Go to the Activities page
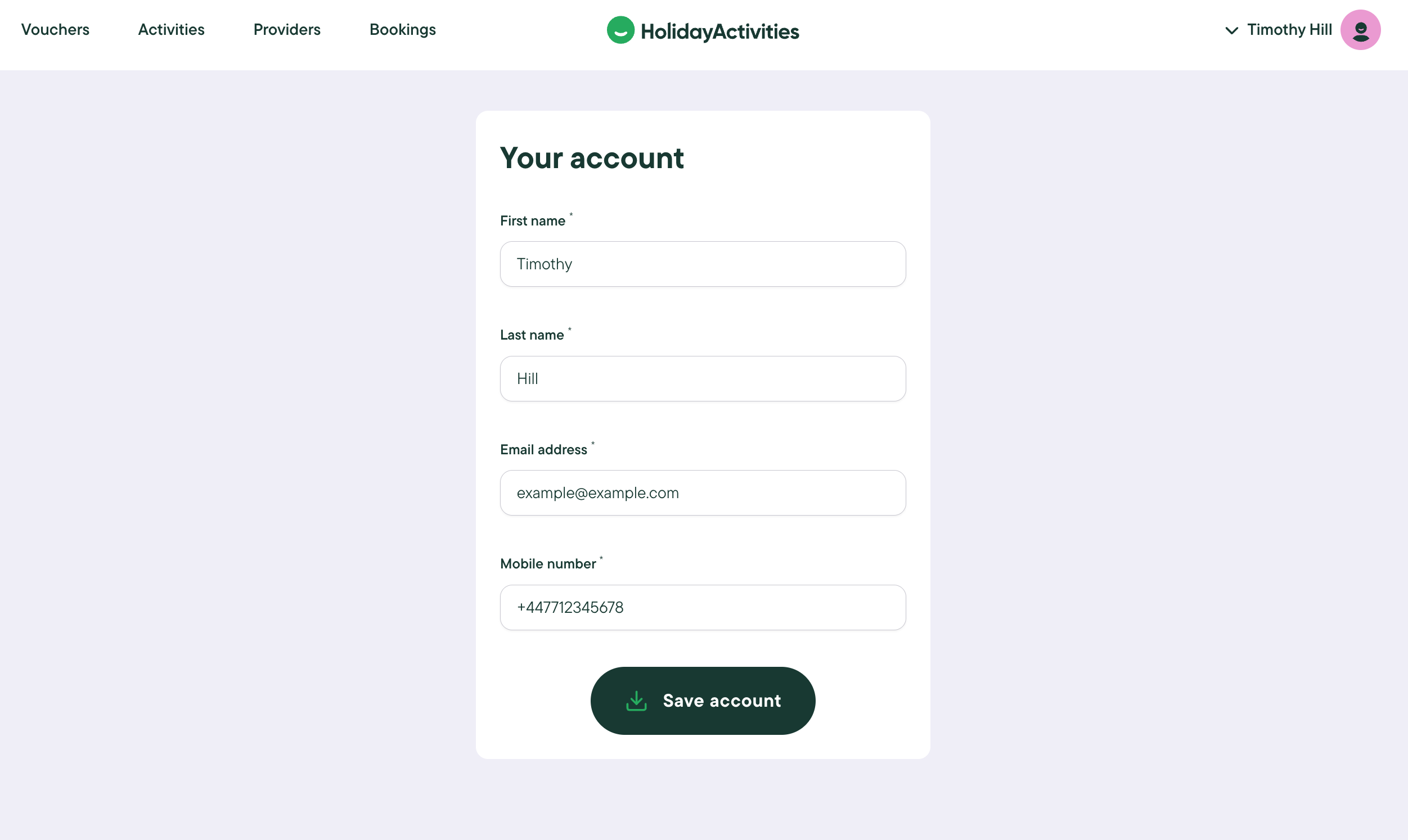 tap(171, 30)
